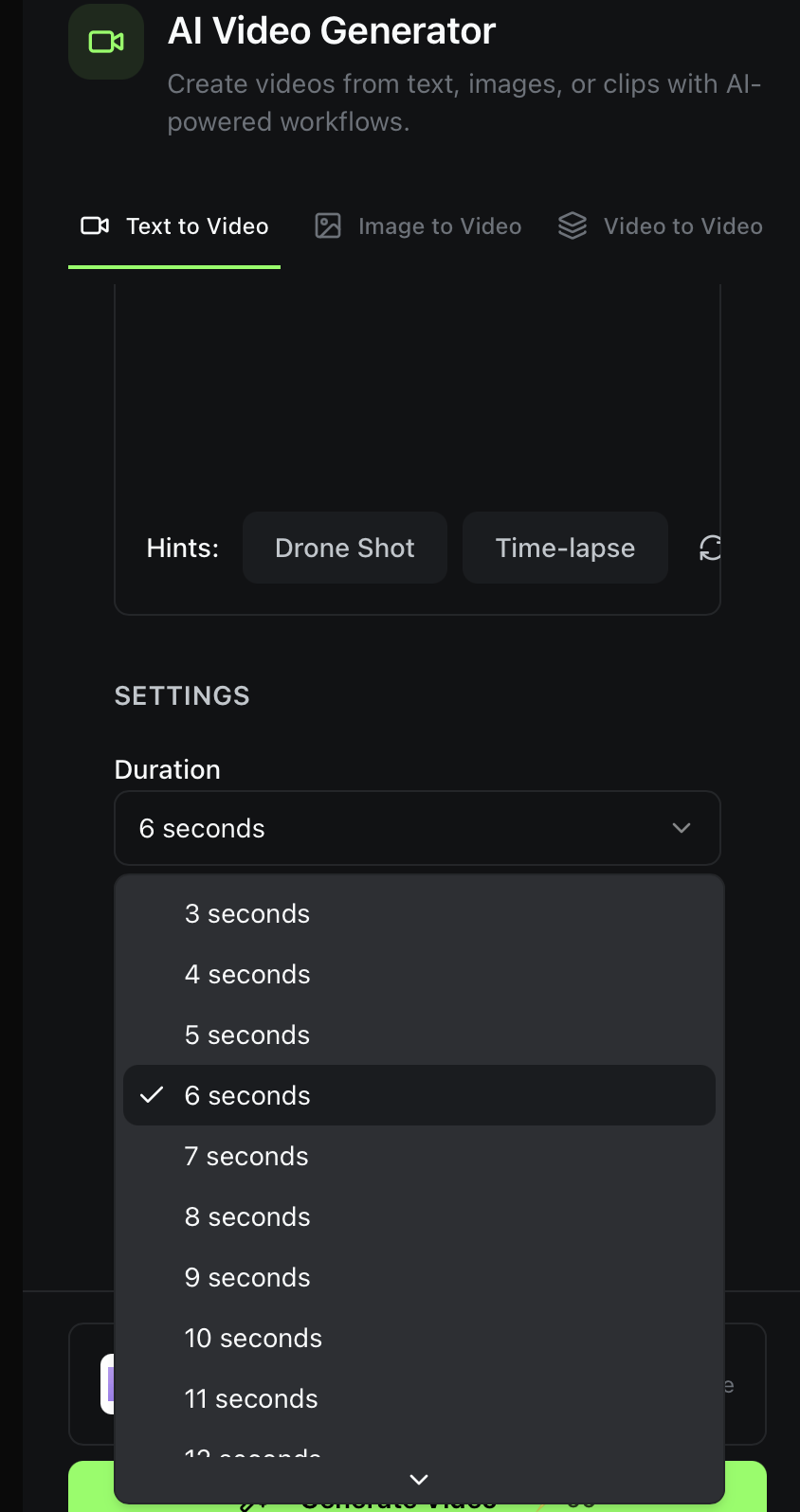The image size is (800, 1512).
Task: Set duration to 7 seconds
Action: point(246,1156)
